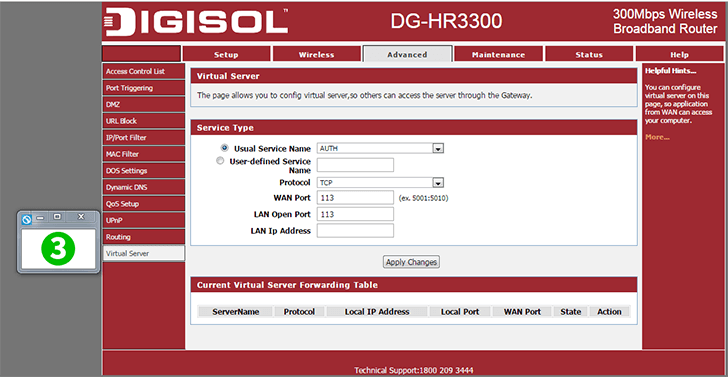Close the small floating window
The image size is (728, 377).
coord(81,217)
